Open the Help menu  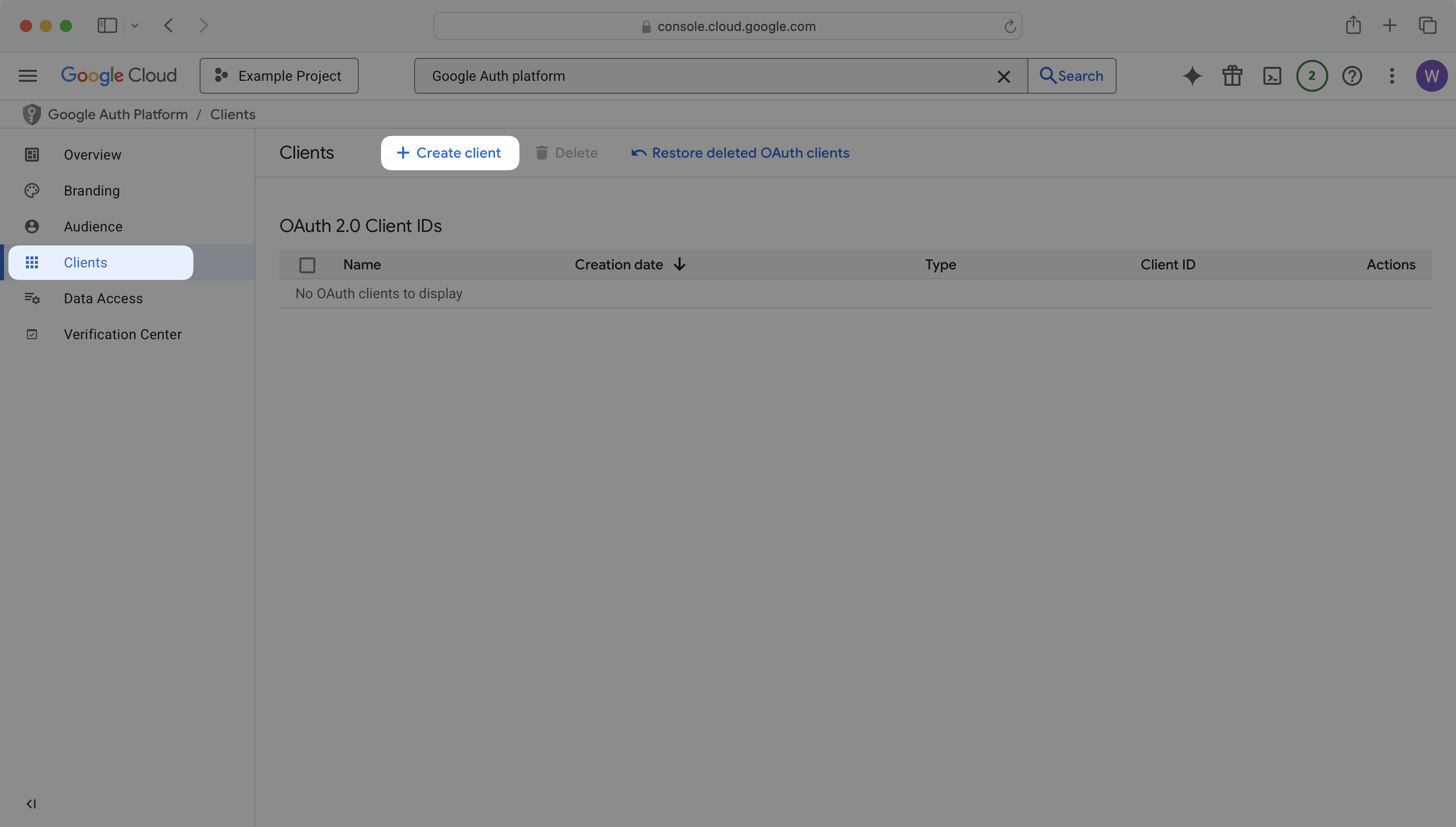[1352, 75]
